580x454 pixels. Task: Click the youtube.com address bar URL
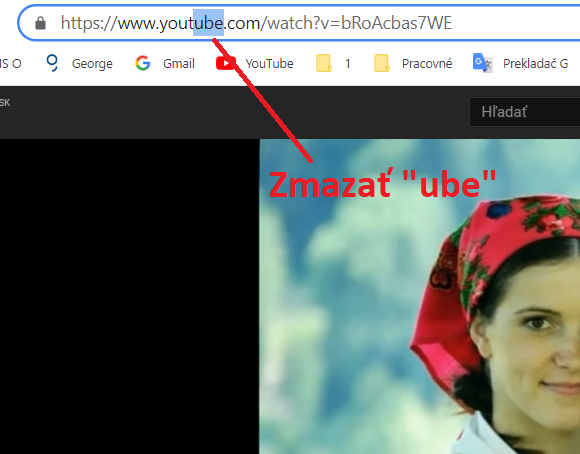(x=256, y=23)
